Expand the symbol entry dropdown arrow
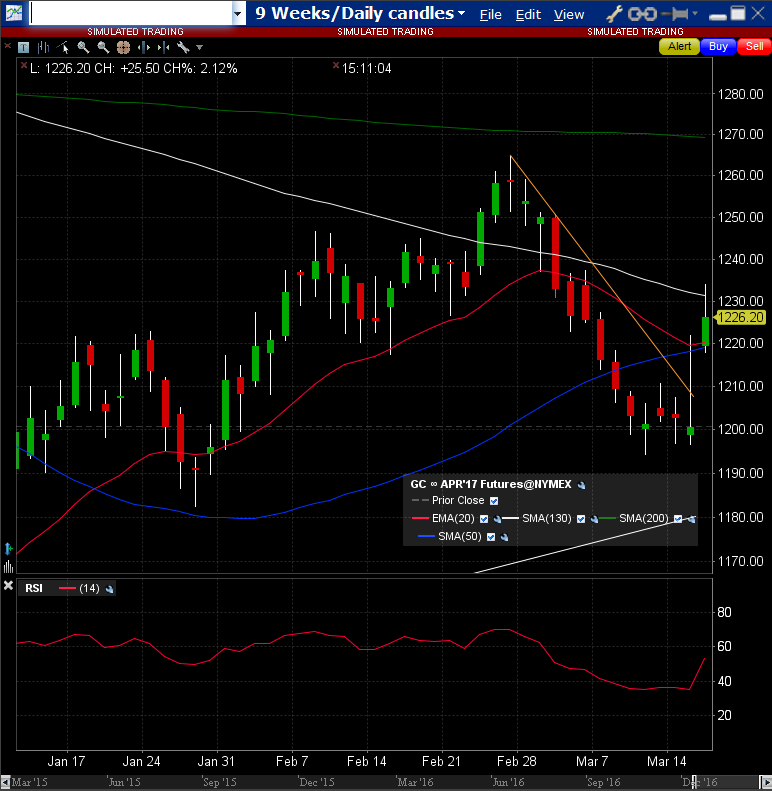 coord(237,14)
